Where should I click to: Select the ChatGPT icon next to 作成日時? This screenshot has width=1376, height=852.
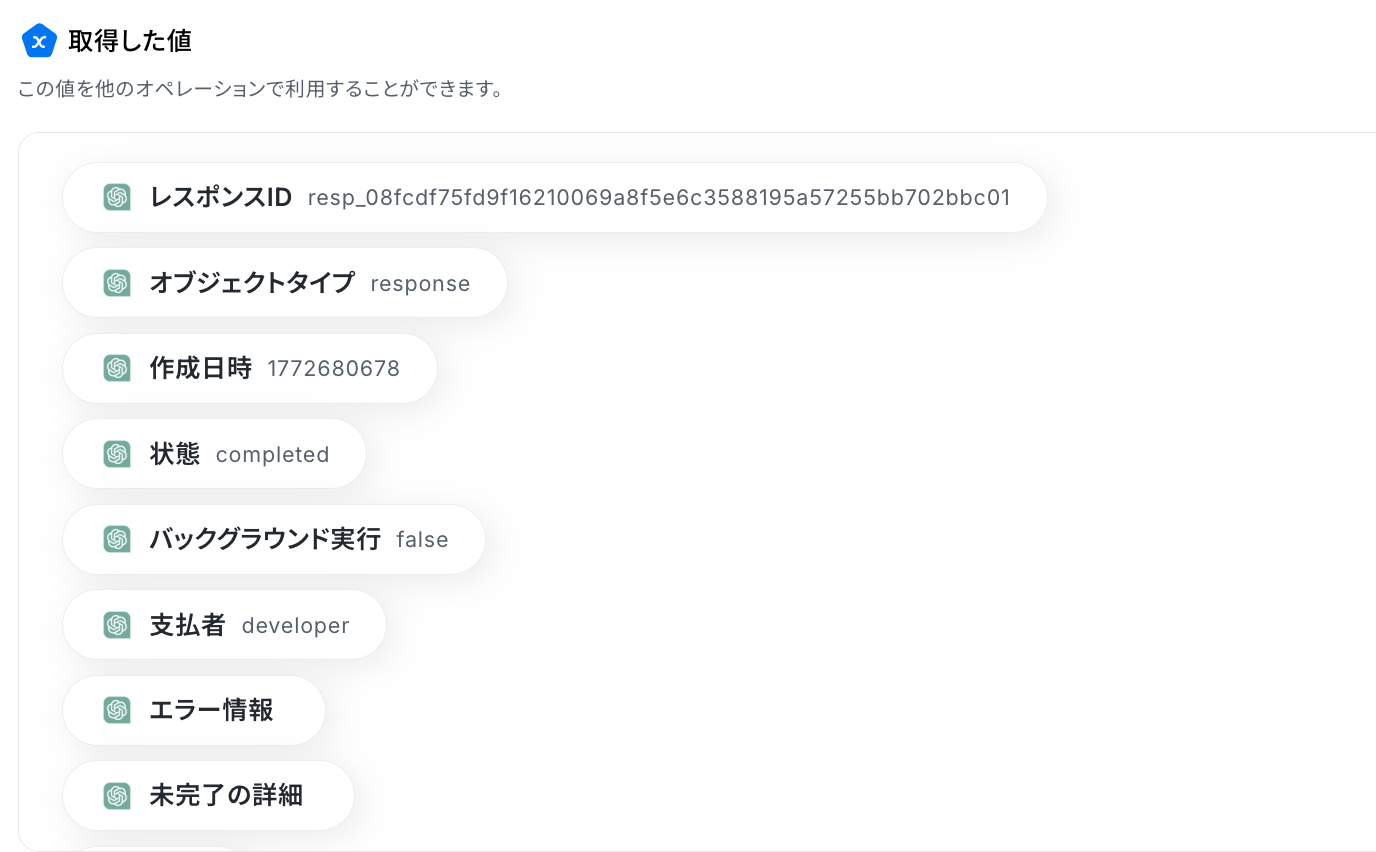click(117, 368)
